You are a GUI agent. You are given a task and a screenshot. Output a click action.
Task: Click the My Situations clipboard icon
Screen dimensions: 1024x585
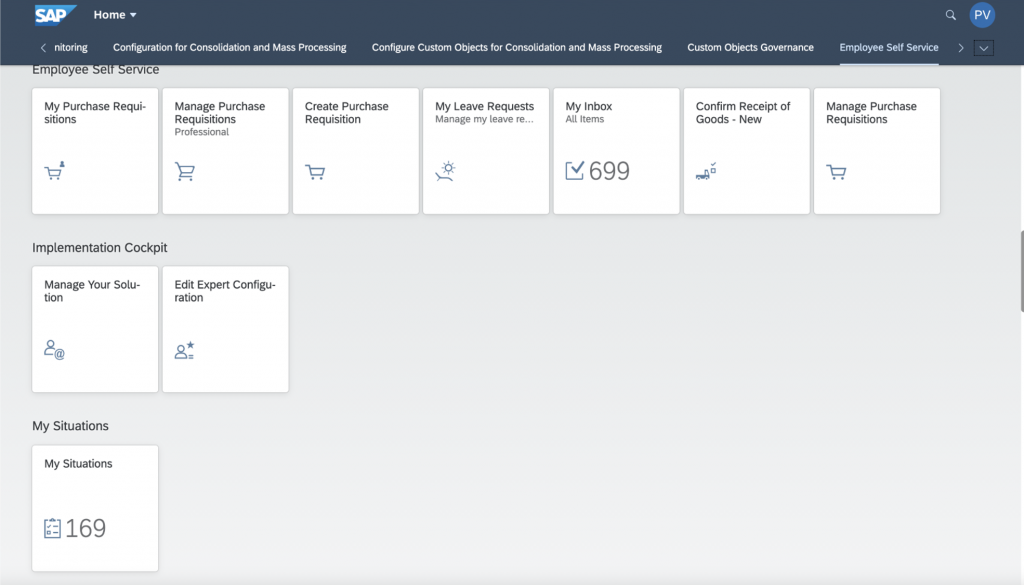pos(52,528)
